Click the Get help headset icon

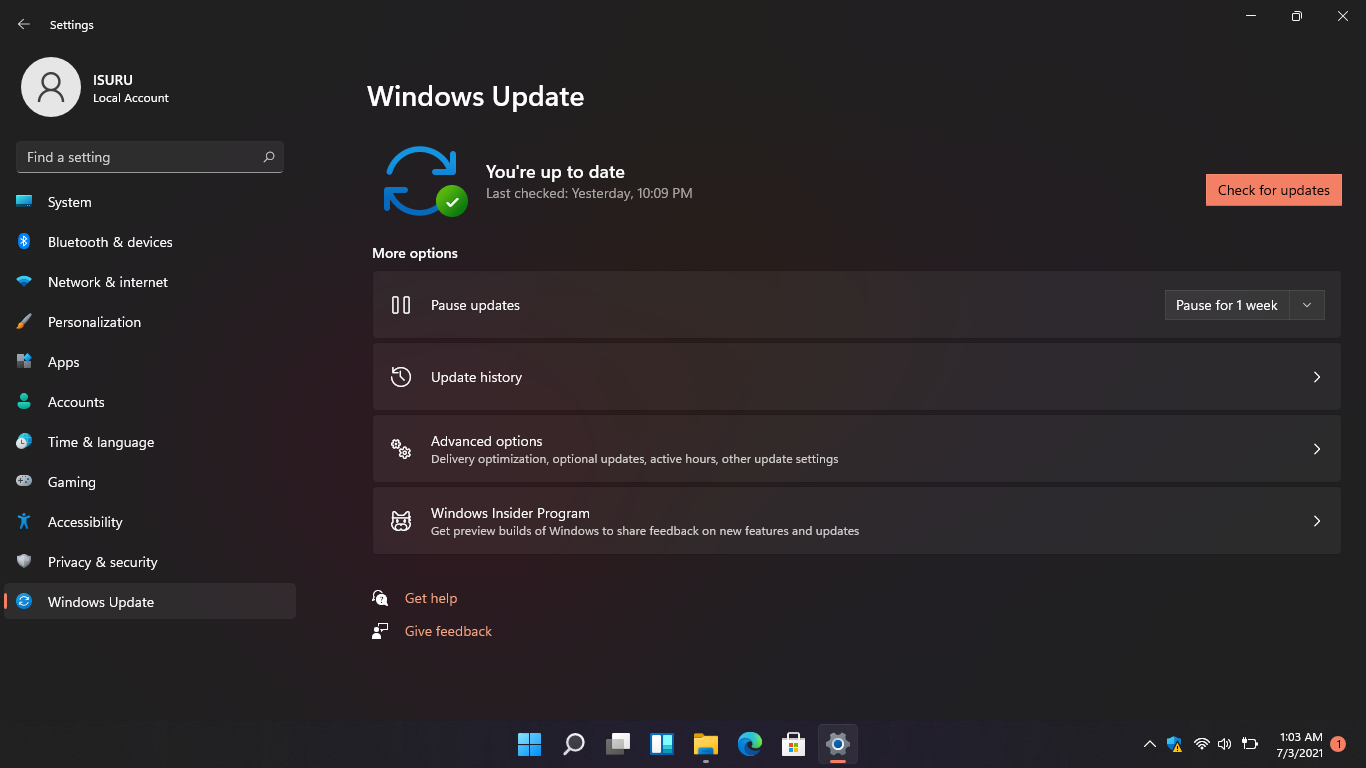pyautogui.click(x=380, y=598)
